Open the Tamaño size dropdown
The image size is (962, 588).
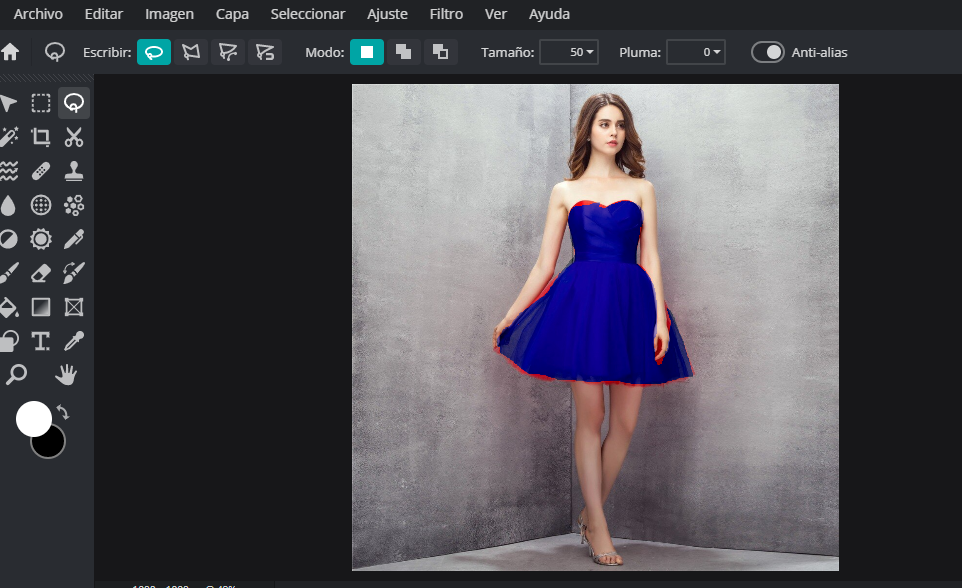tap(569, 52)
